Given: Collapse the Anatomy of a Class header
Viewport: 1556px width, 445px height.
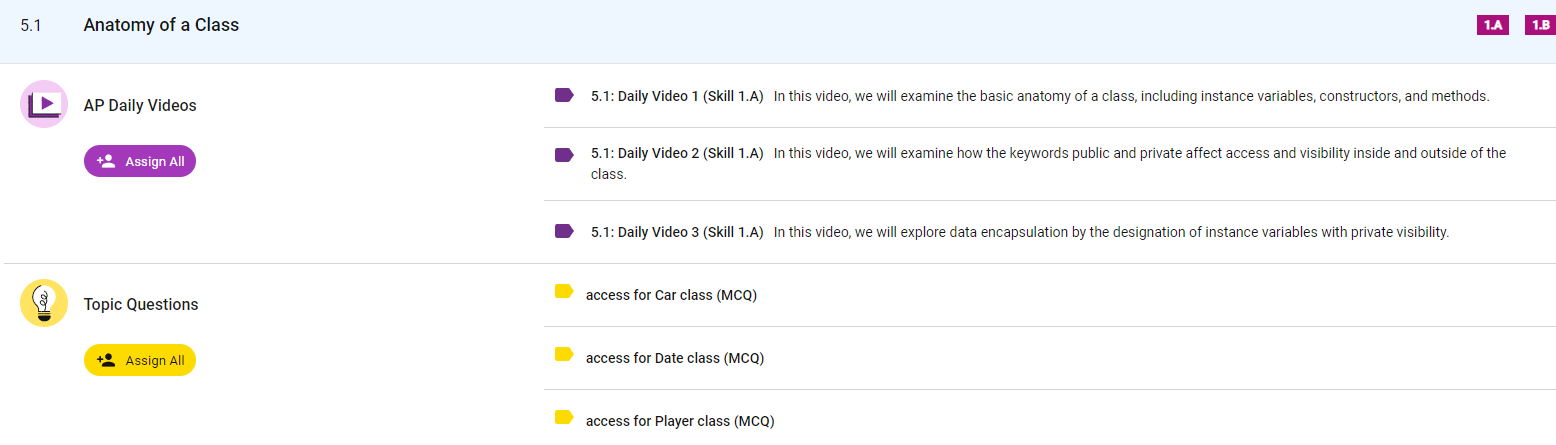Looking at the screenshot, I should tap(161, 25).
